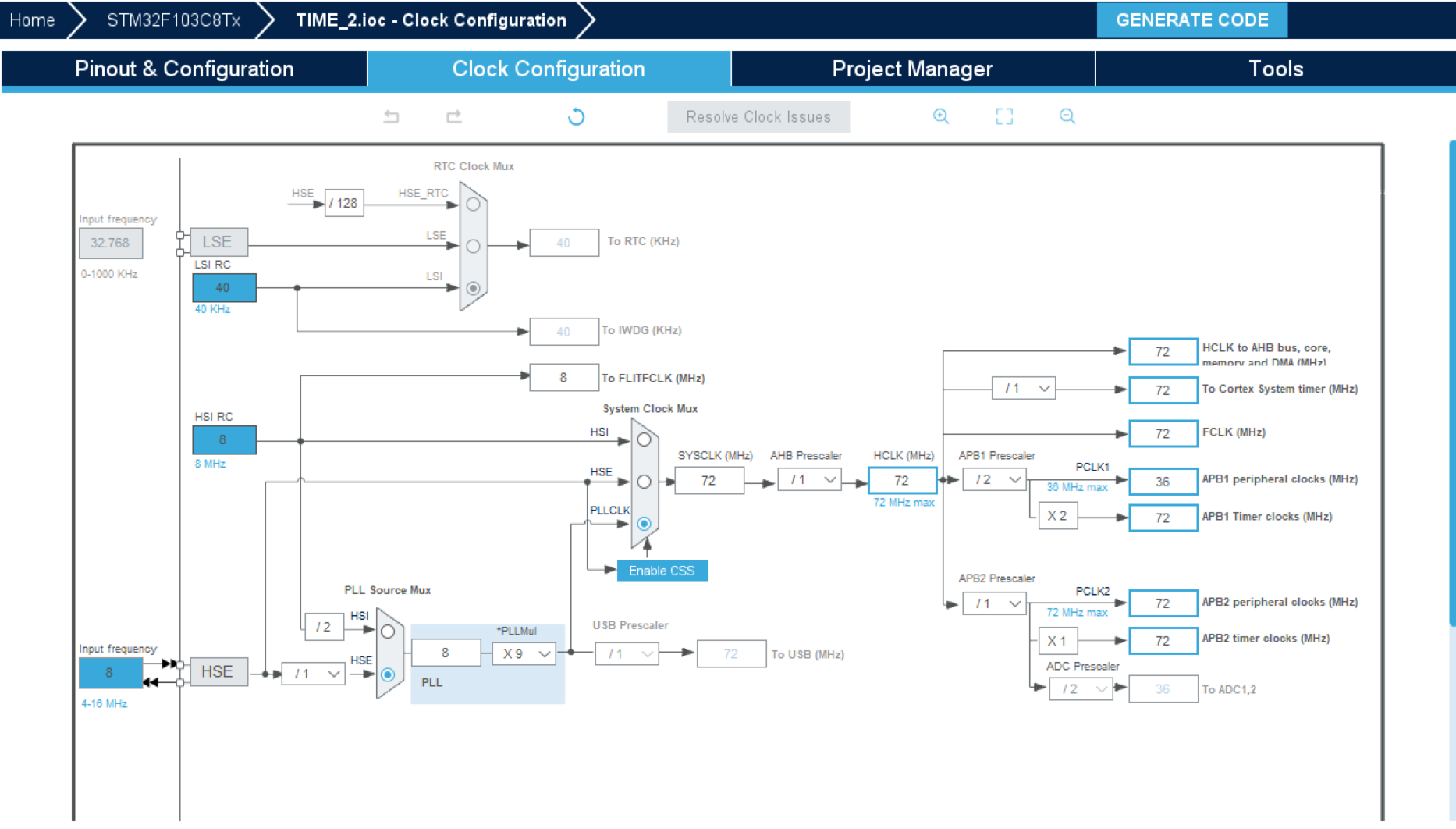This screenshot has height=829, width=1456.
Task: Click the vertical scrollbar on the right edge
Action: click(1452, 382)
